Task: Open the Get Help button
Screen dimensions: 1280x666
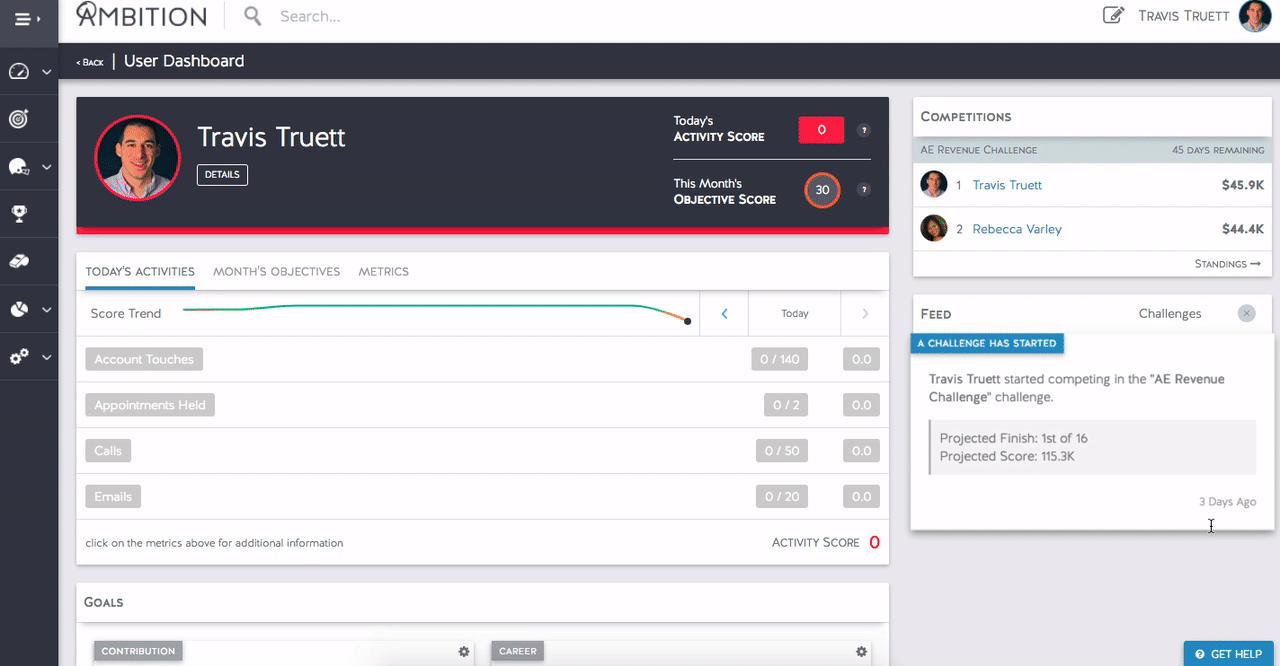Action: (x=1228, y=654)
